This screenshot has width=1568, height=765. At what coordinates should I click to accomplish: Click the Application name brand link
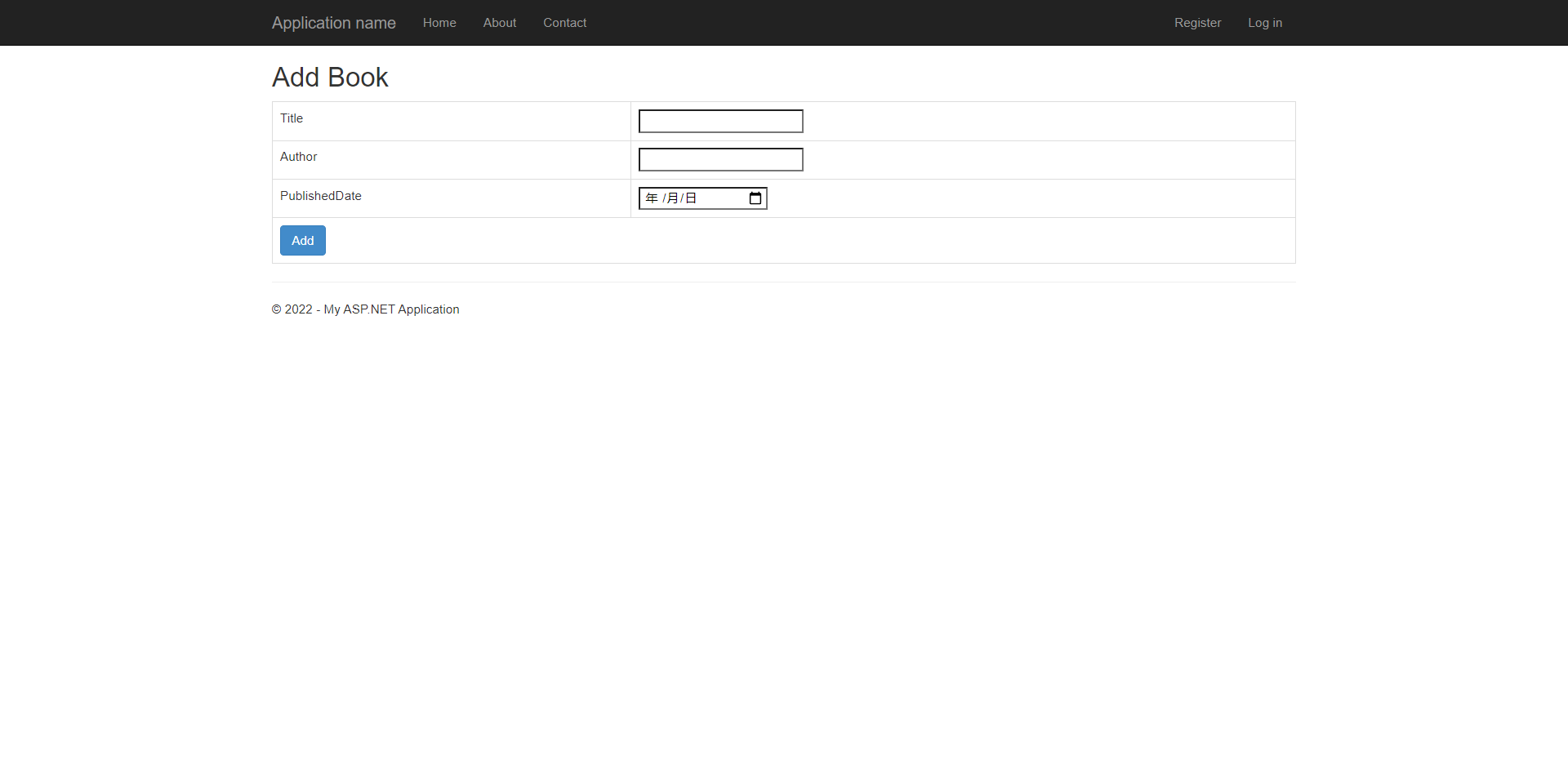click(333, 22)
